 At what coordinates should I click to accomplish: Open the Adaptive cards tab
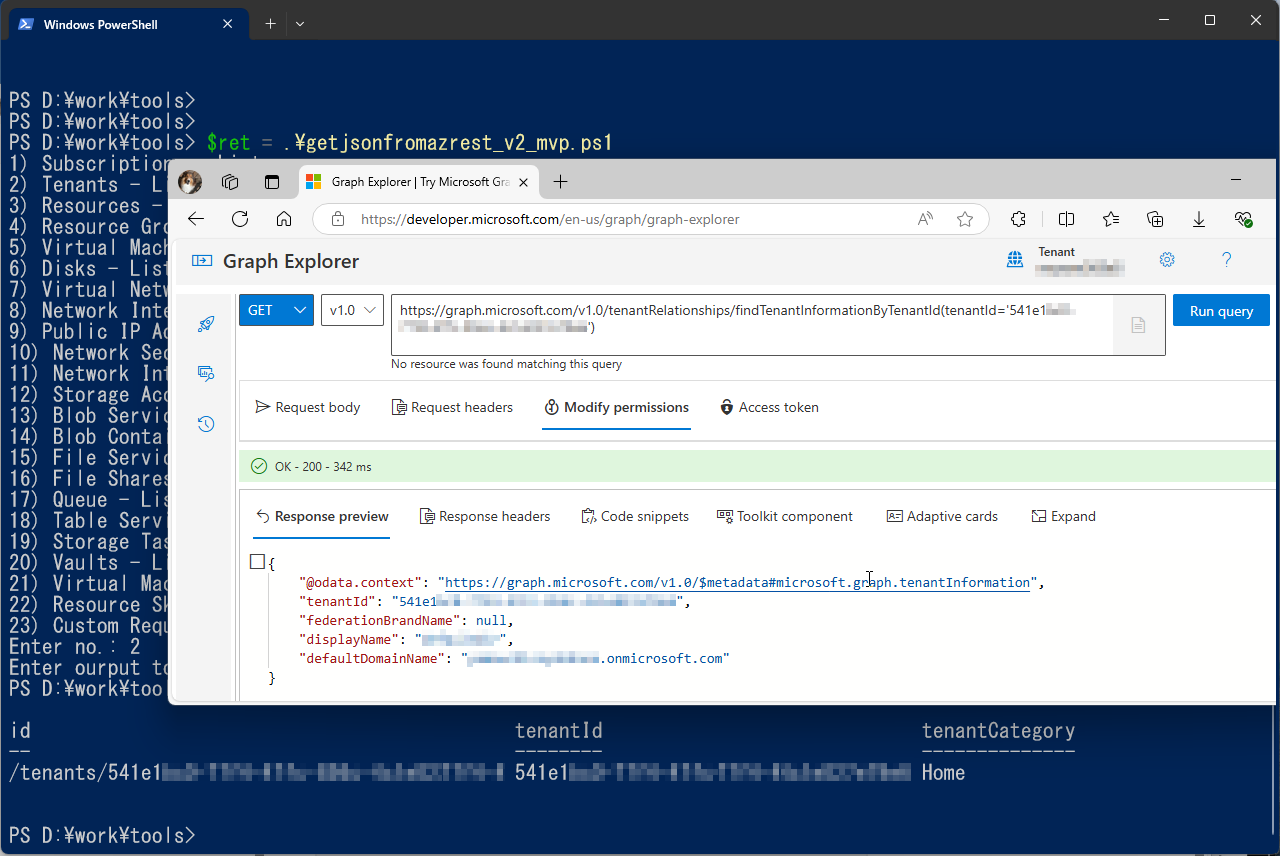942,516
